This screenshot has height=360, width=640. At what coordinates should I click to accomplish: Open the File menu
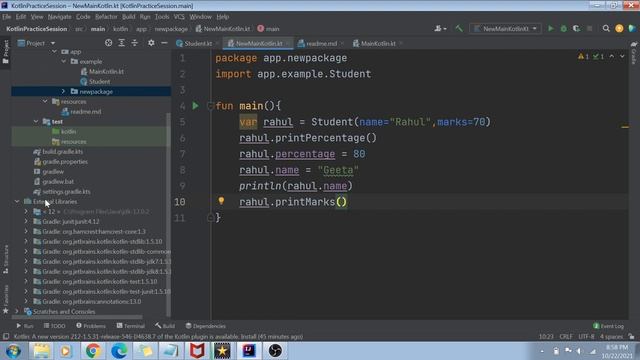7,17
